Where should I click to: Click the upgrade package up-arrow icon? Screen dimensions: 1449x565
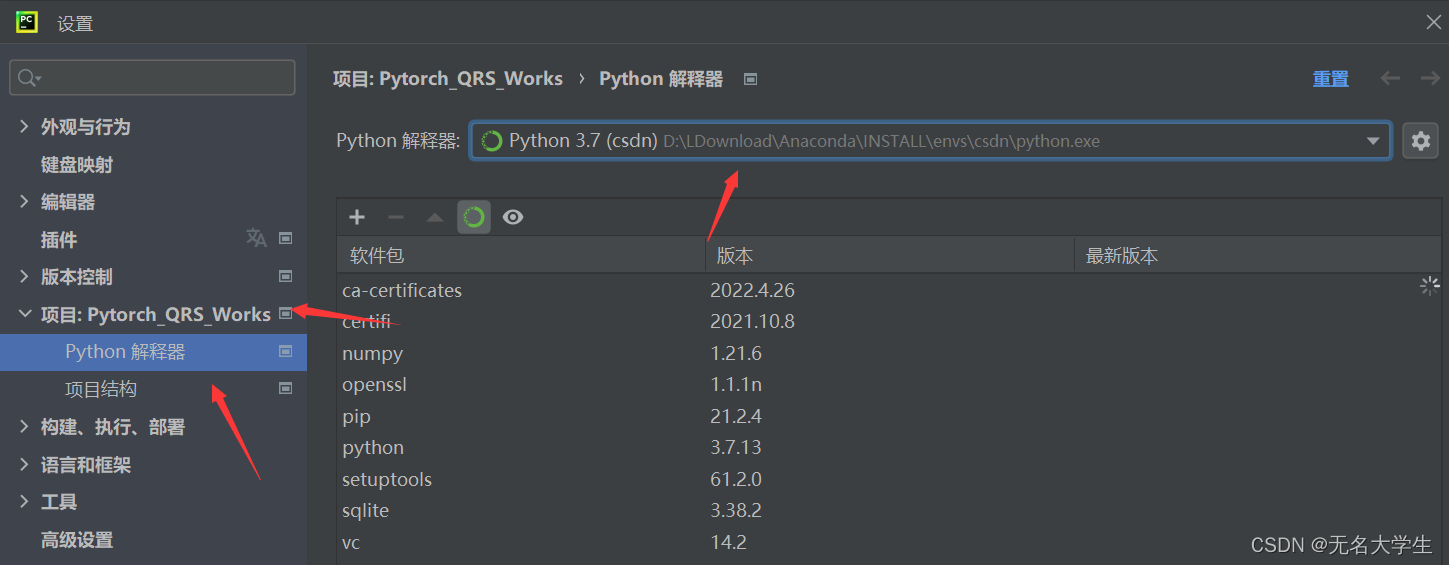[x=435, y=217]
